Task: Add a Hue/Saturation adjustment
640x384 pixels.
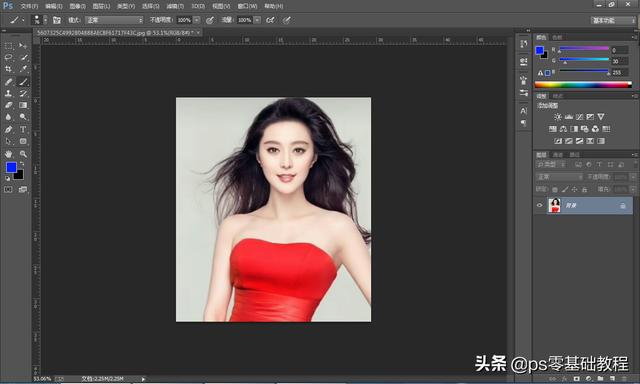Action: tap(553, 129)
